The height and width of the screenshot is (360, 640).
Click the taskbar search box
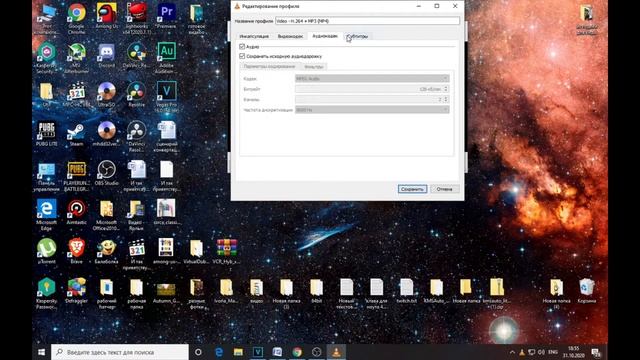[x=120, y=352]
